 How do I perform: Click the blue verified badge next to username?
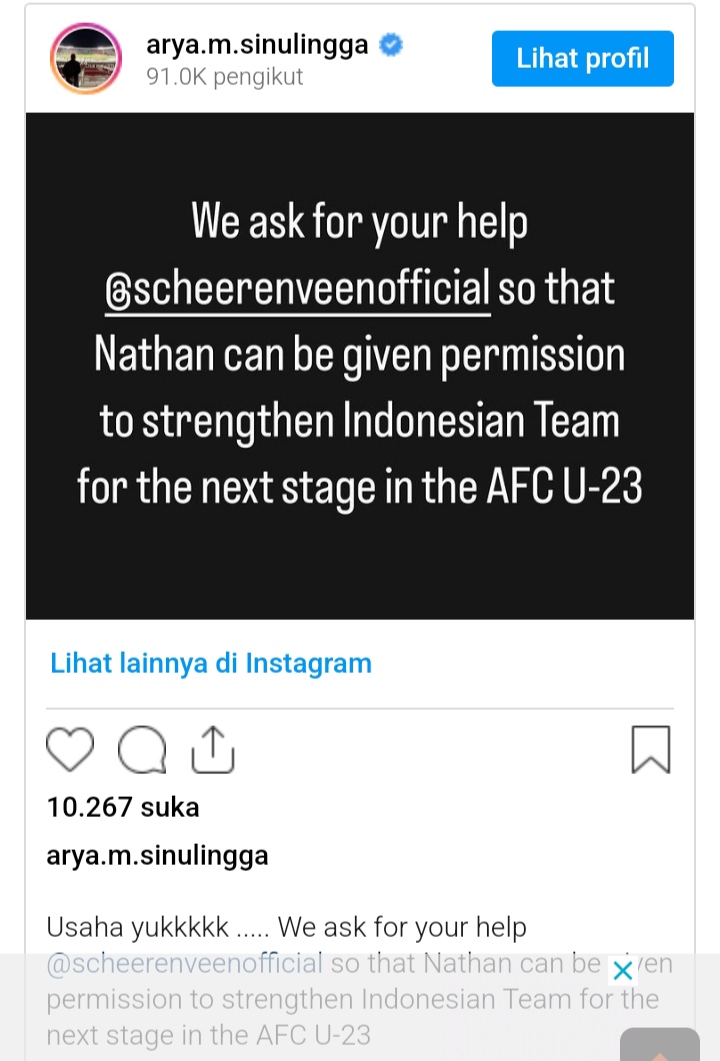pyautogui.click(x=390, y=44)
